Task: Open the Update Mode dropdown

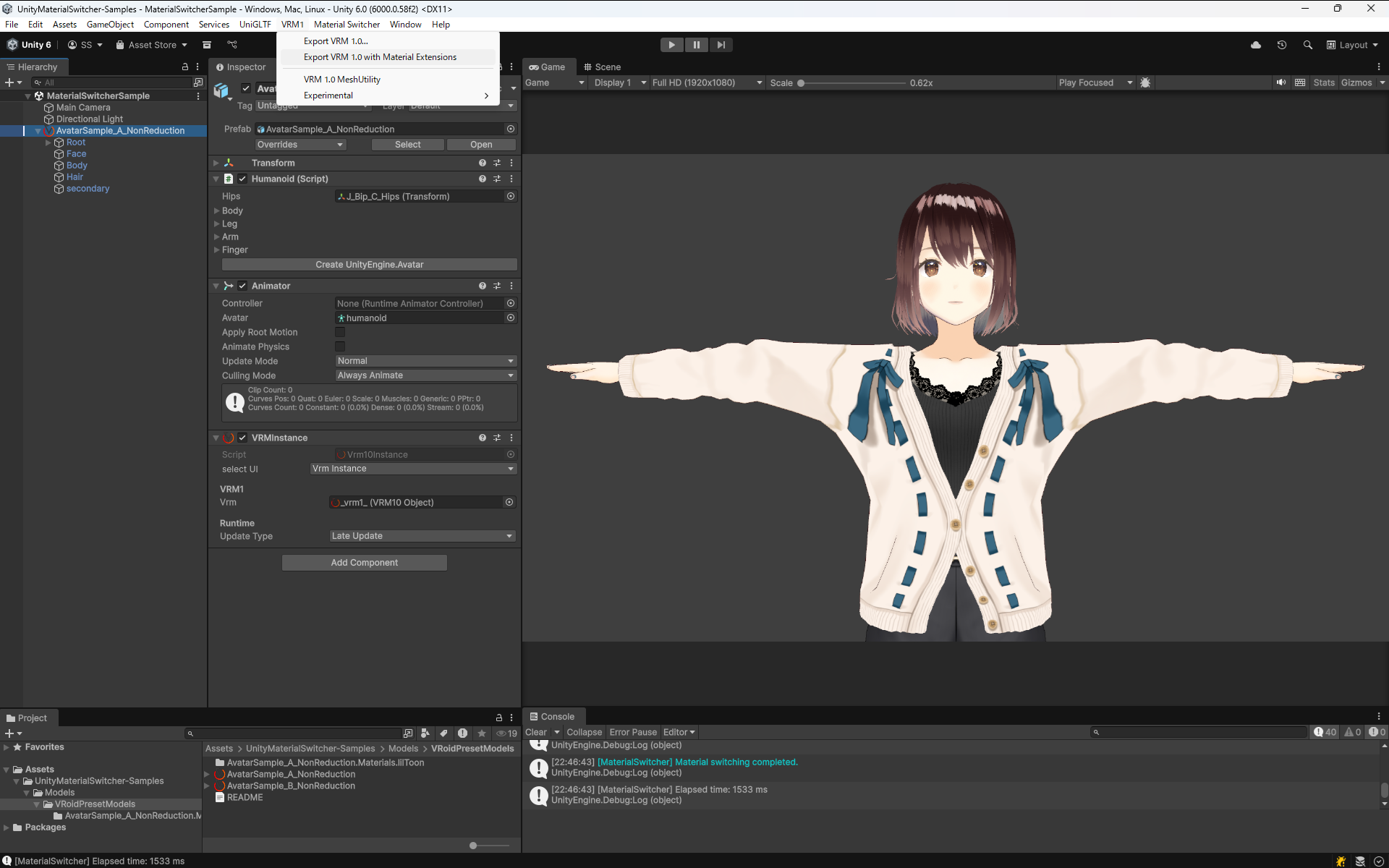Action: click(x=425, y=361)
